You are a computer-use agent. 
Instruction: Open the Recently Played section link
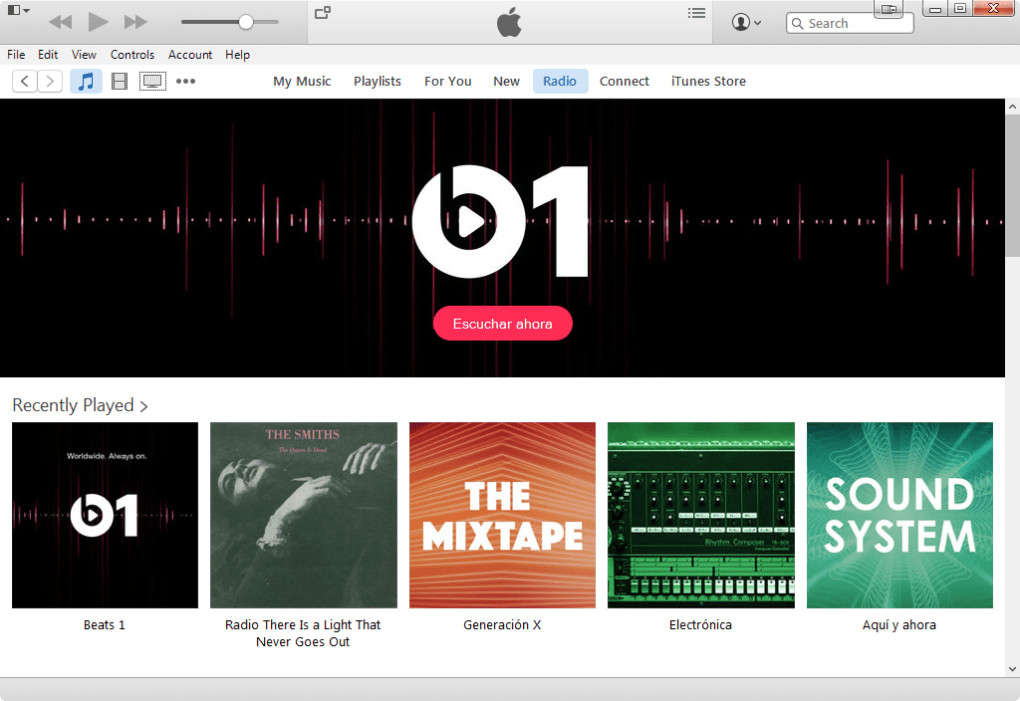(x=80, y=405)
